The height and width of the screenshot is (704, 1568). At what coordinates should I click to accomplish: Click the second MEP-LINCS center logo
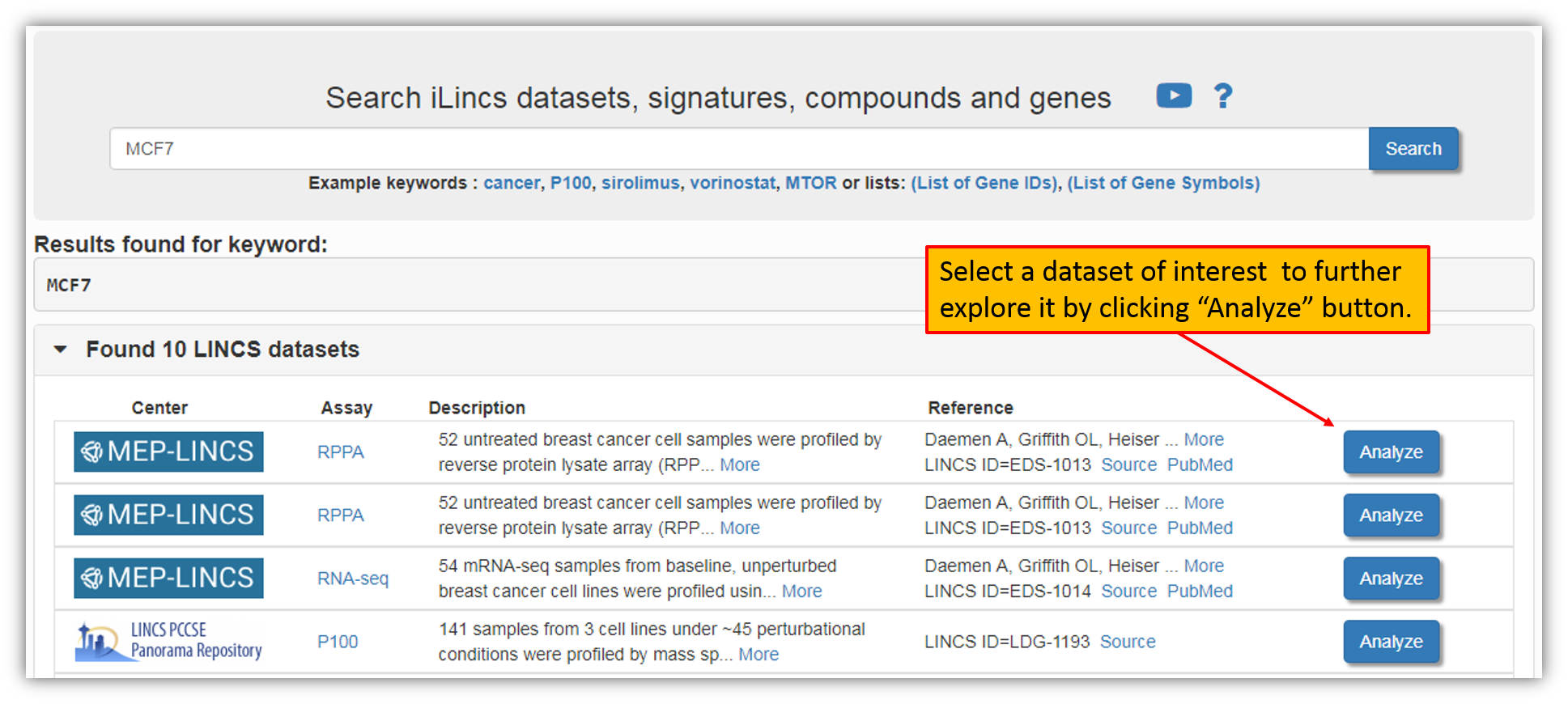click(168, 515)
